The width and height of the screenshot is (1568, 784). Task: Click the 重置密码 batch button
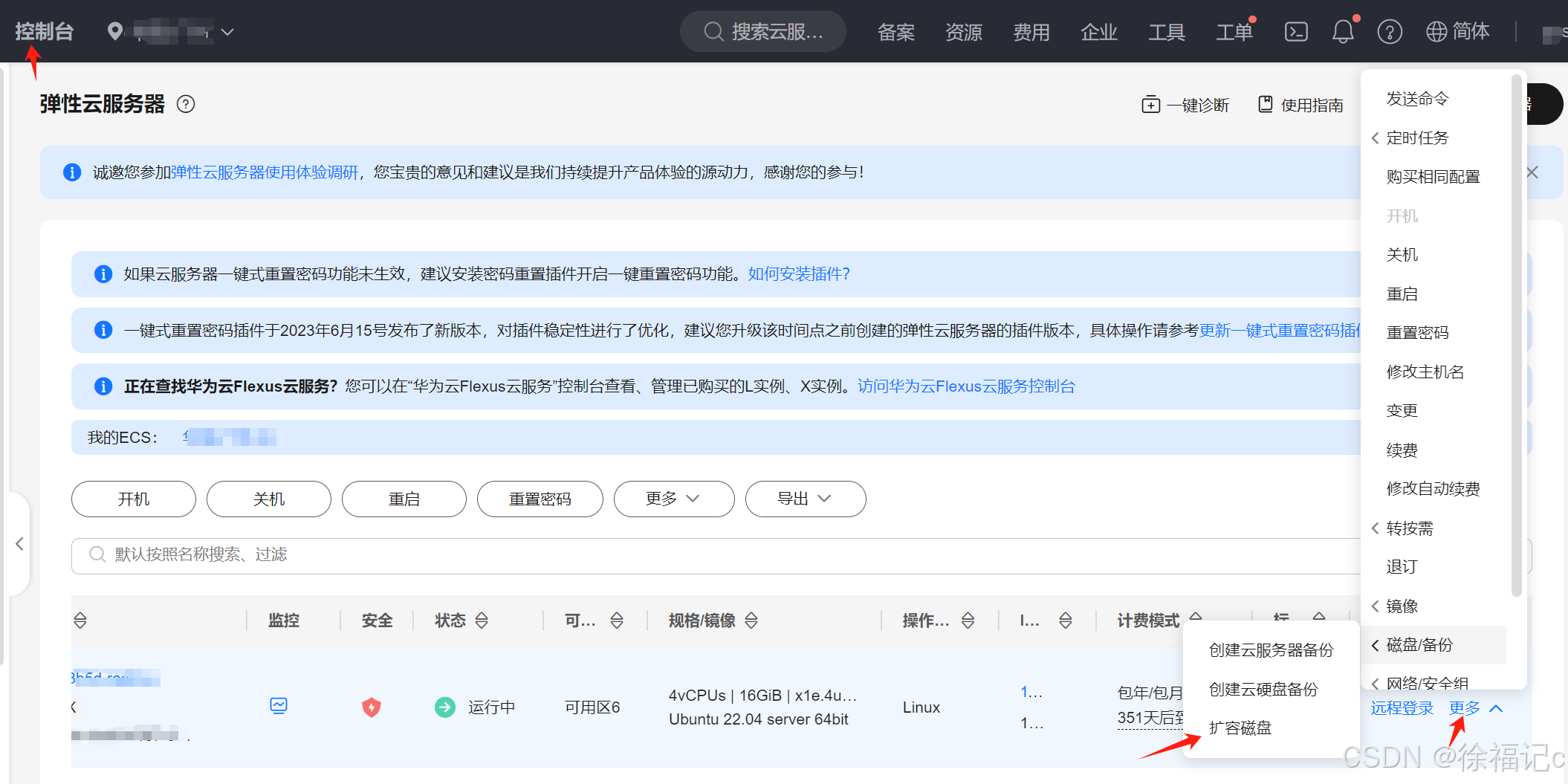[540, 499]
